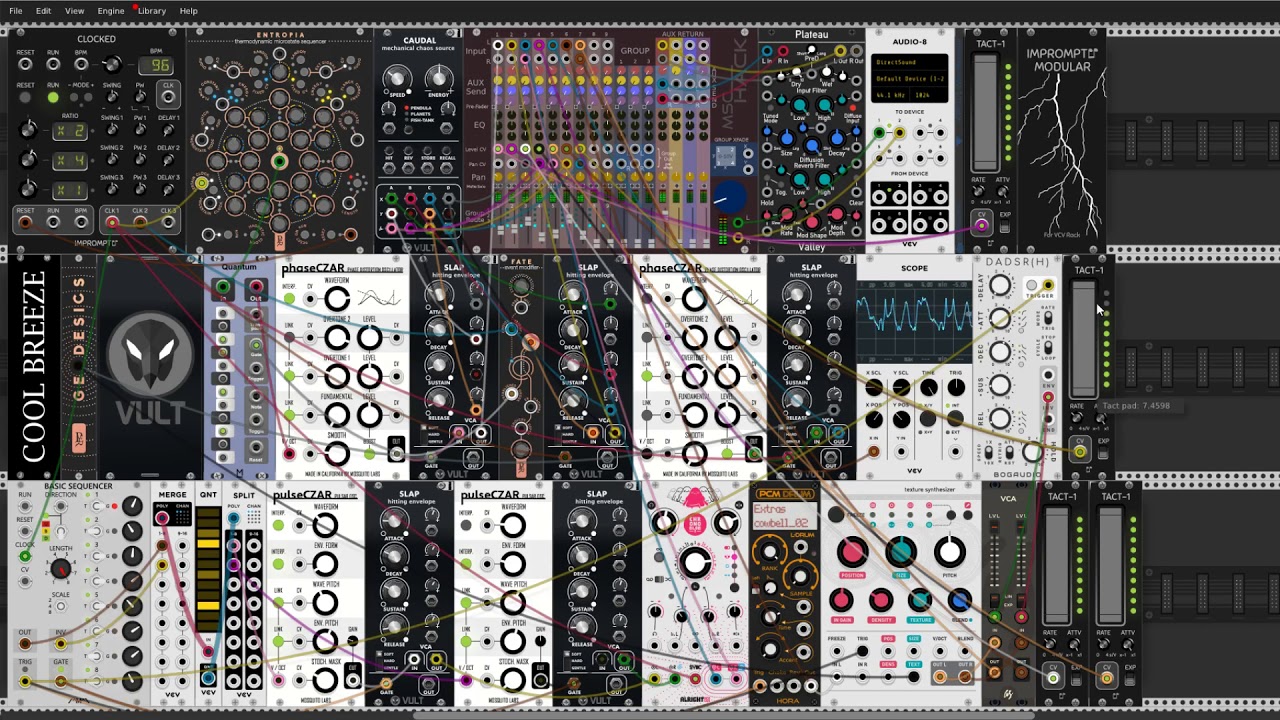Image resolution: width=1280 pixels, height=720 pixels.
Task: Click the BPM knob on Clocked
Action: [x=112, y=66]
